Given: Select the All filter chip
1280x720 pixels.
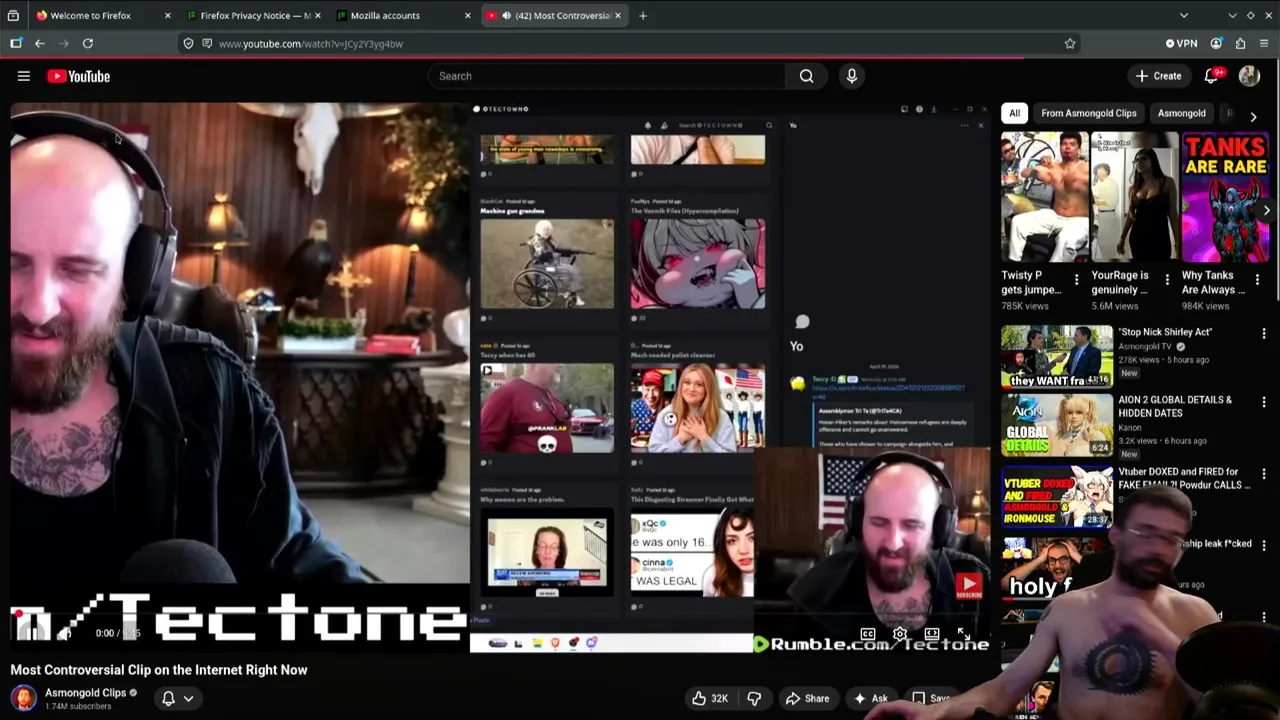Looking at the screenshot, I should [1014, 113].
